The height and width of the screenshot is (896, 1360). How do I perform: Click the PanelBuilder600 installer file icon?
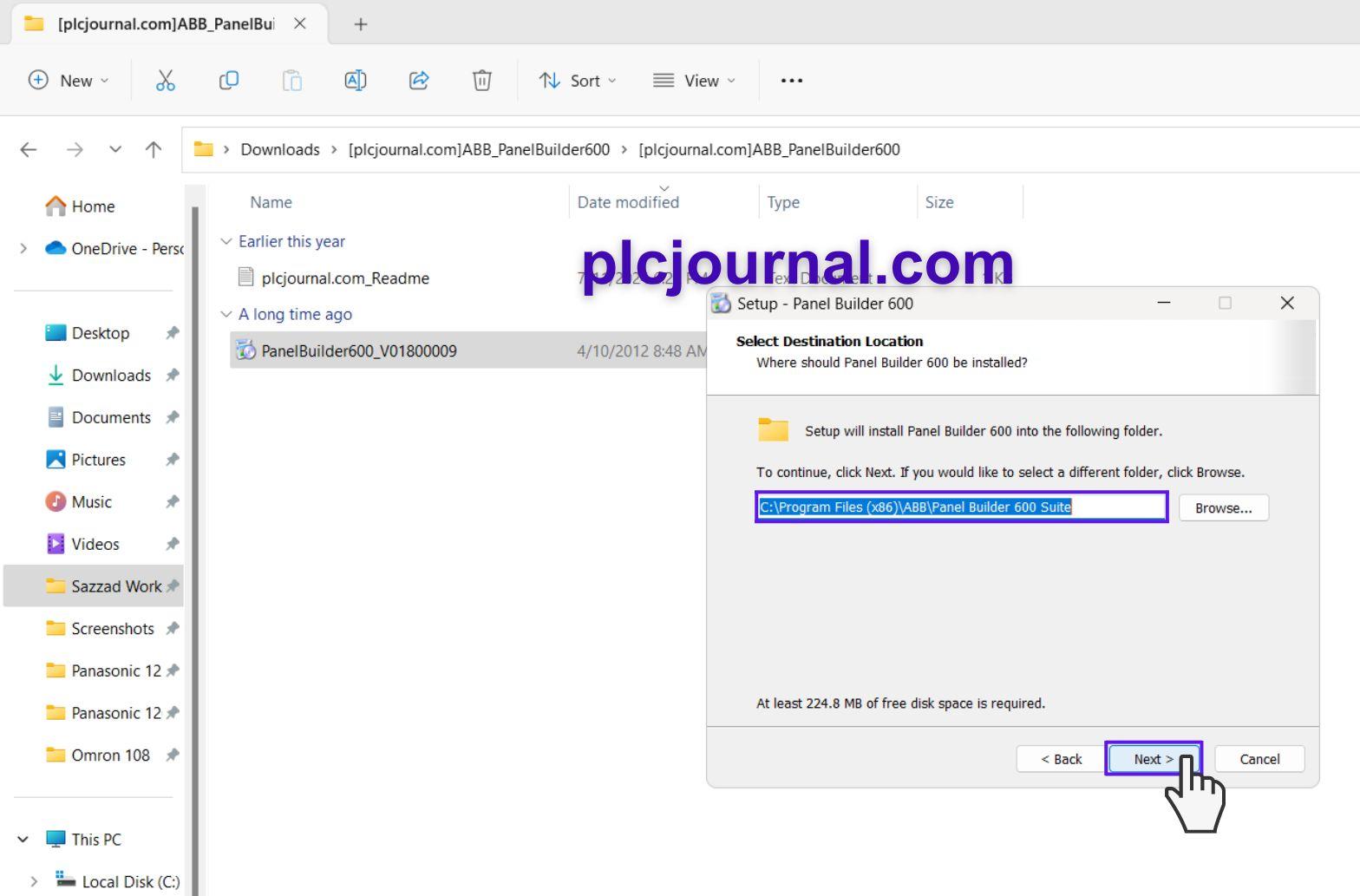coord(246,350)
